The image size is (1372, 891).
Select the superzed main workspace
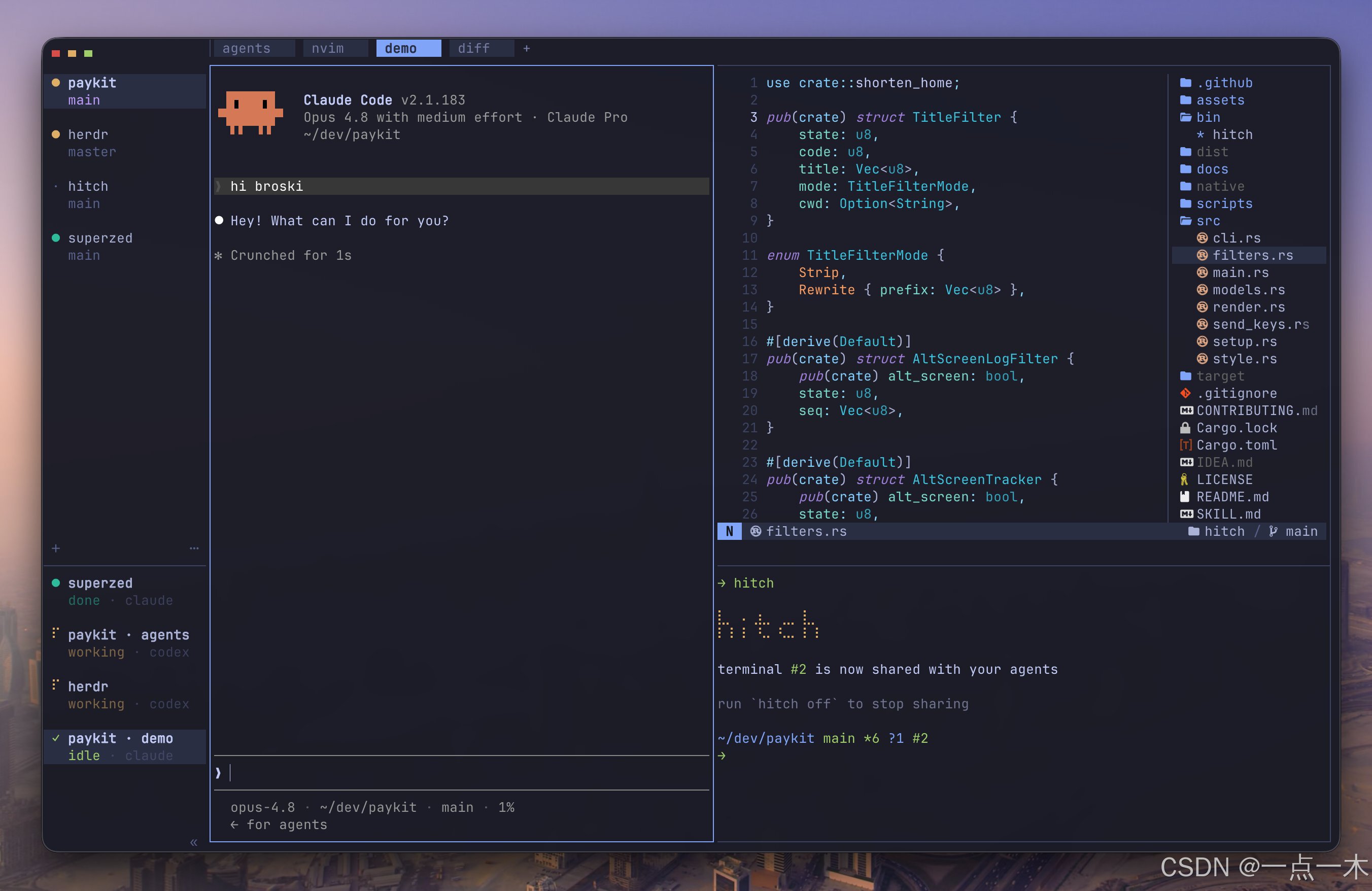[x=124, y=247]
